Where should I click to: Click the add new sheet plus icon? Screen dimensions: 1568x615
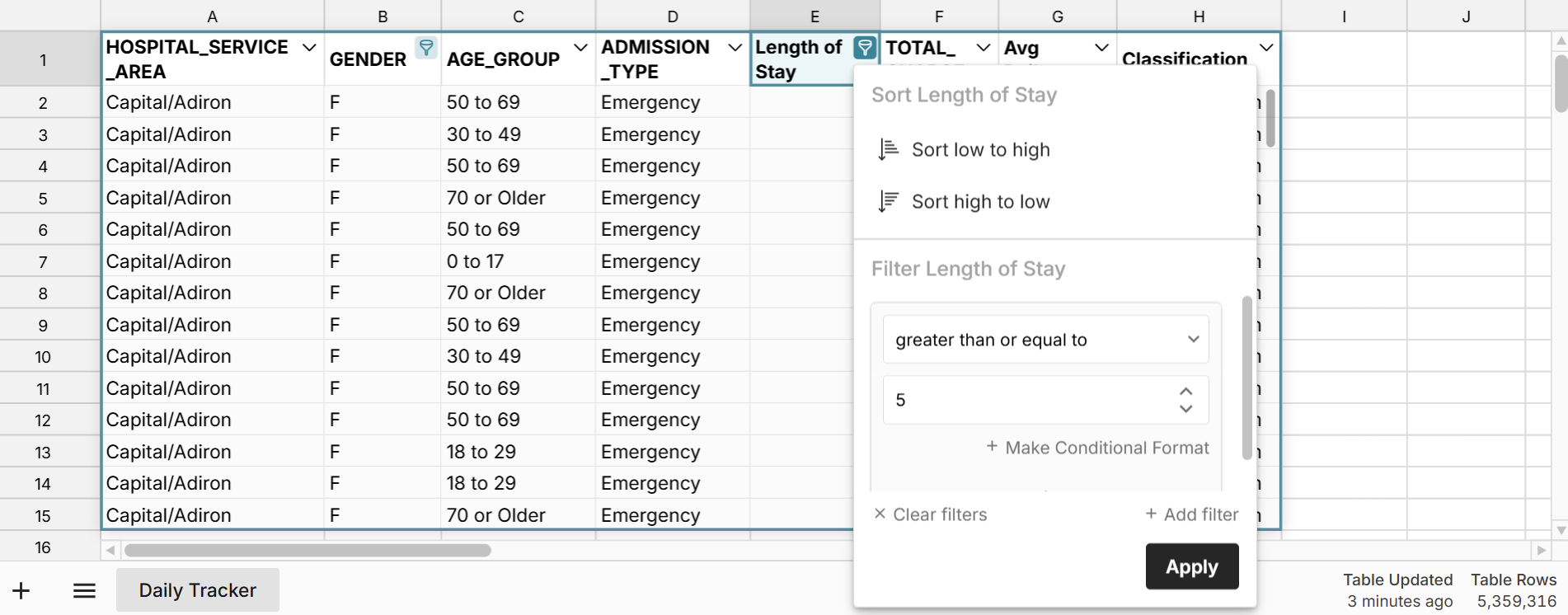click(x=21, y=590)
